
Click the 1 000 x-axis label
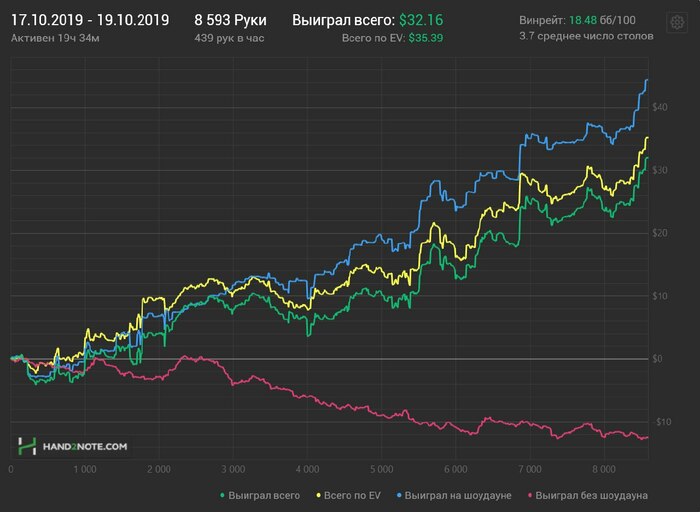85,469
